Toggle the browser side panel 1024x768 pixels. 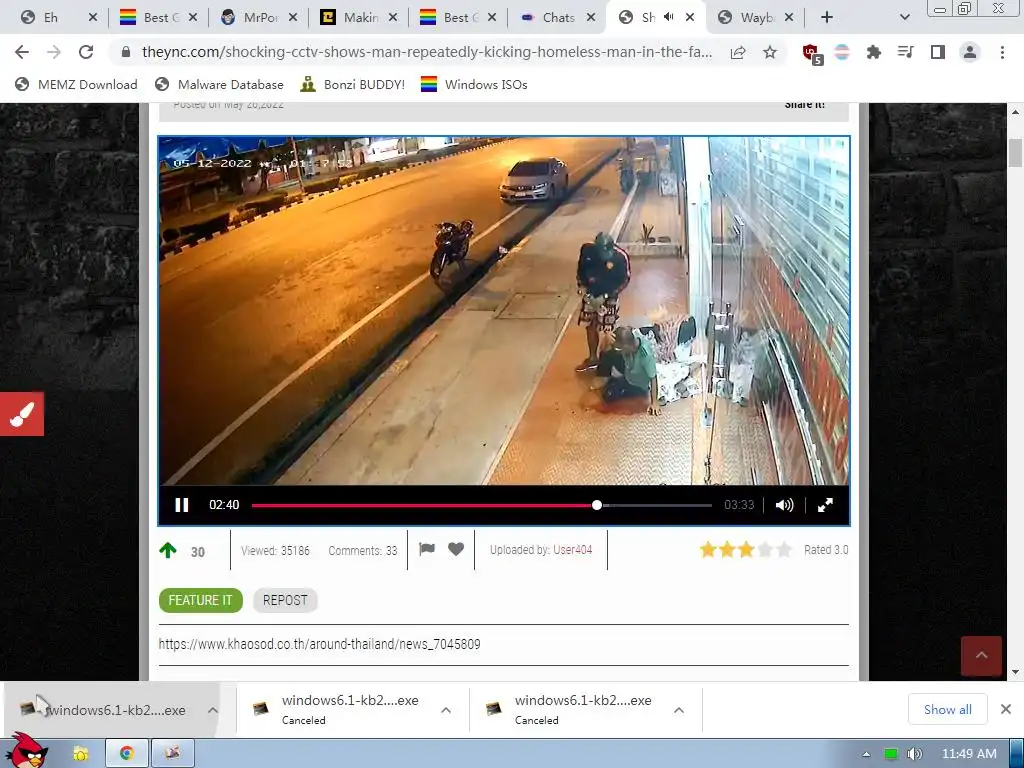938,52
